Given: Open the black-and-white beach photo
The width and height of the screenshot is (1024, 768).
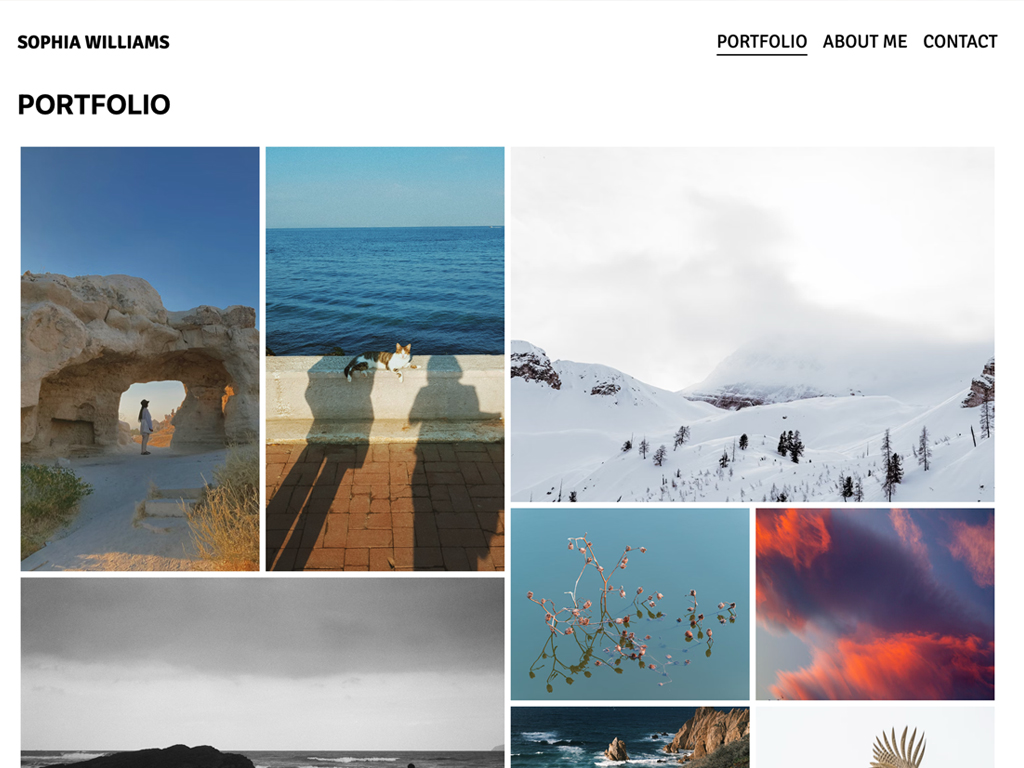Looking at the screenshot, I should tap(263, 673).
